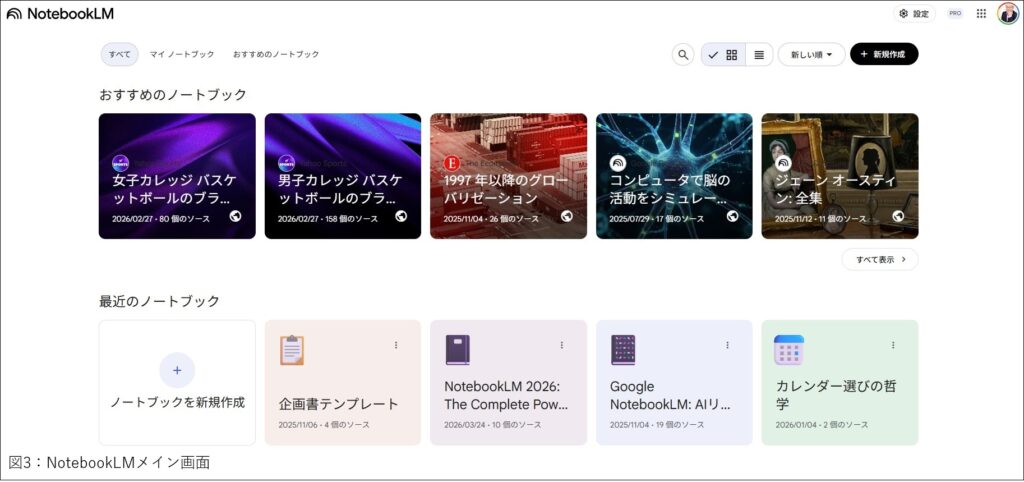Open the 設定 settings button
Image resolution: width=1024 pixels, height=482 pixels.
[x=914, y=14]
